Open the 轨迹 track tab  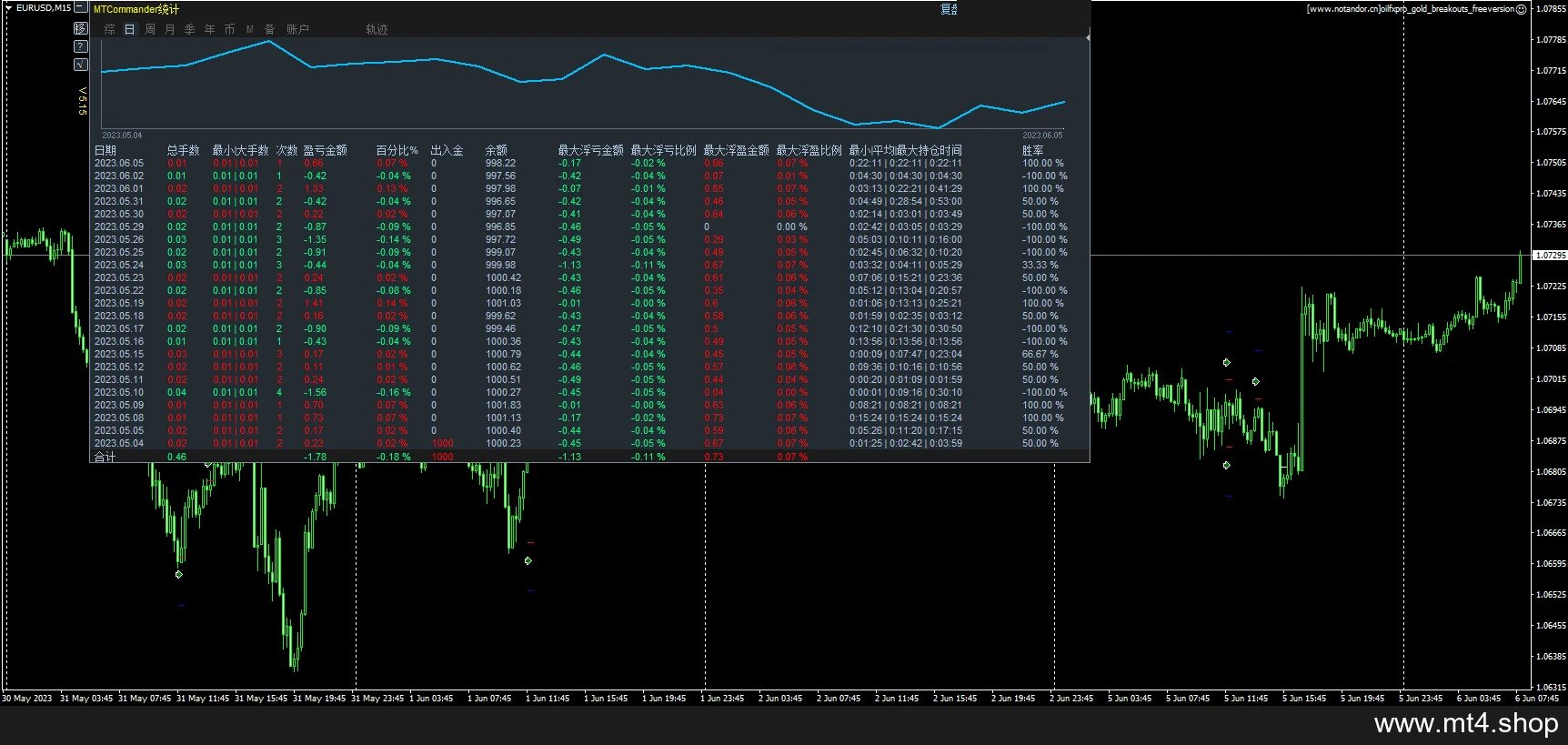(x=377, y=29)
